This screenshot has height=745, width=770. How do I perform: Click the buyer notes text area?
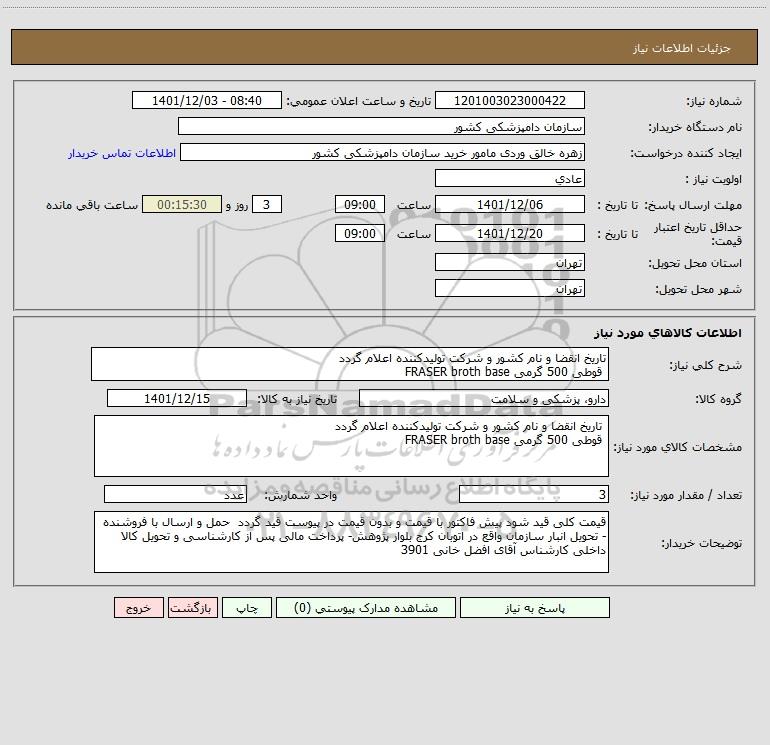tap(351, 542)
